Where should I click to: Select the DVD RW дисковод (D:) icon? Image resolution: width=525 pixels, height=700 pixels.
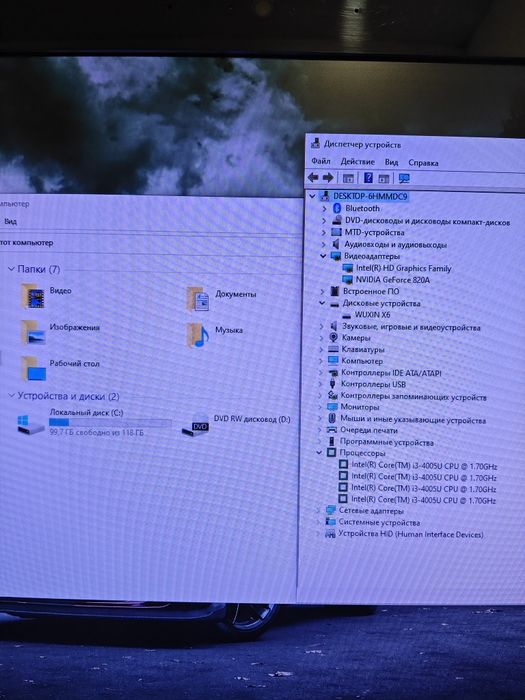point(196,426)
